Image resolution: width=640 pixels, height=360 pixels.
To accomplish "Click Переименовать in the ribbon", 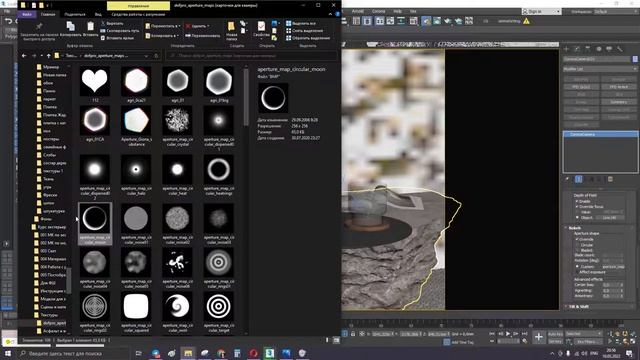I will (x=202, y=36).
